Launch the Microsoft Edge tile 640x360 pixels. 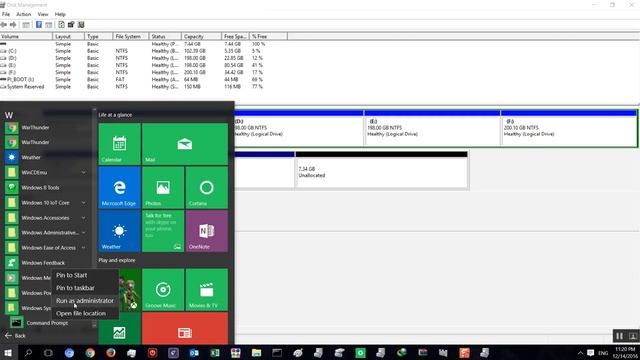pos(119,188)
